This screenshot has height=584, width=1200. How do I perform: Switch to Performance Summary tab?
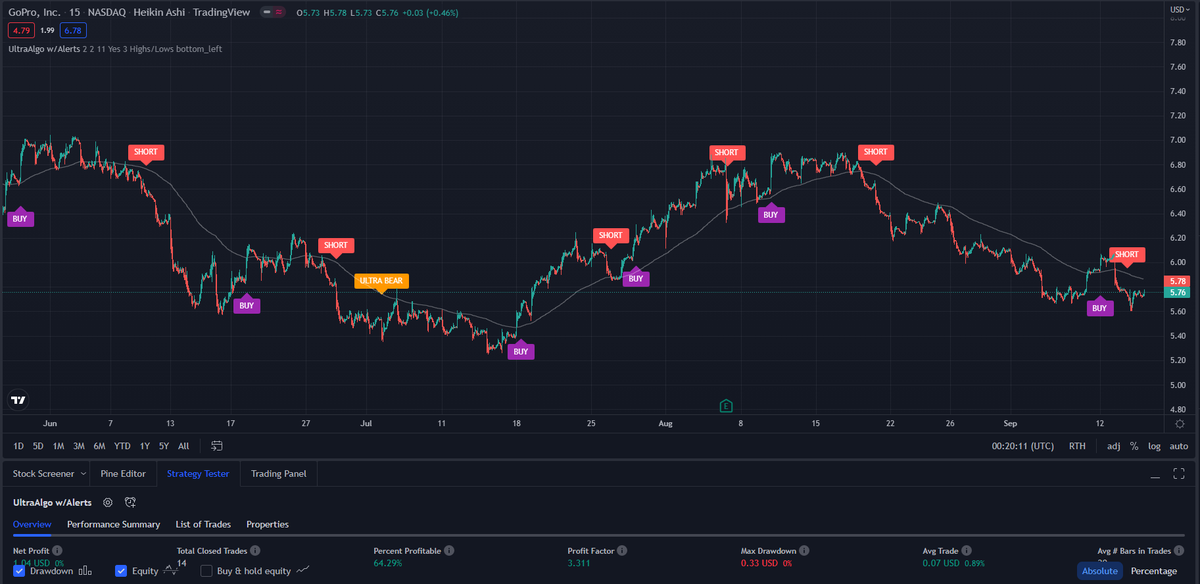pyautogui.click(x=113, y=524)
